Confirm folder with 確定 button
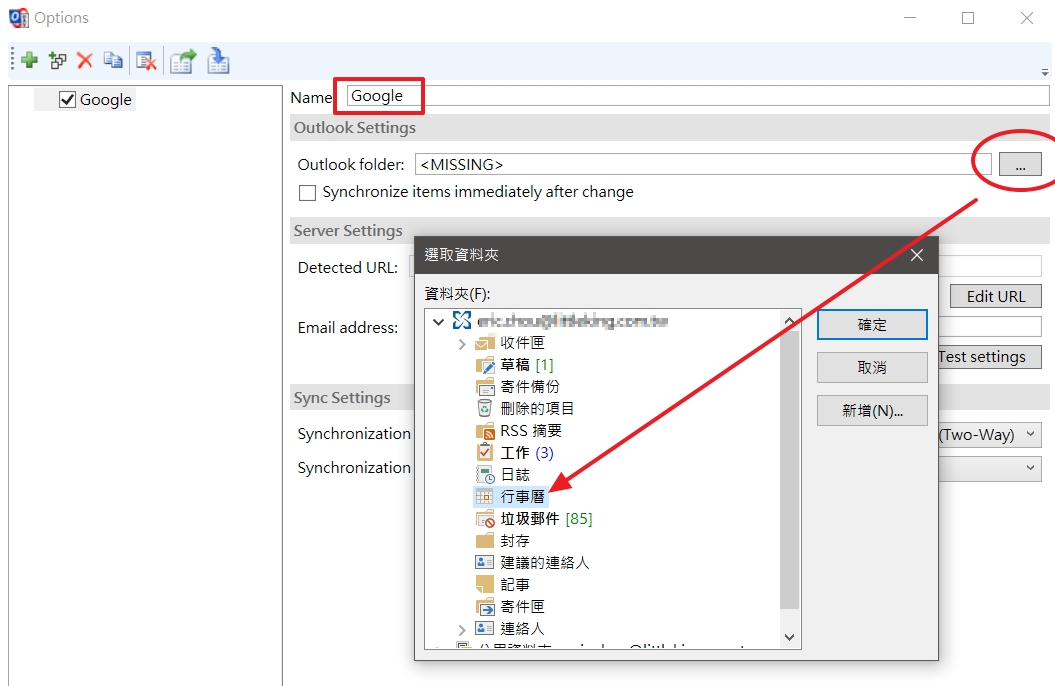Viewport: 1055px width, 686px height. pos(872,325)
